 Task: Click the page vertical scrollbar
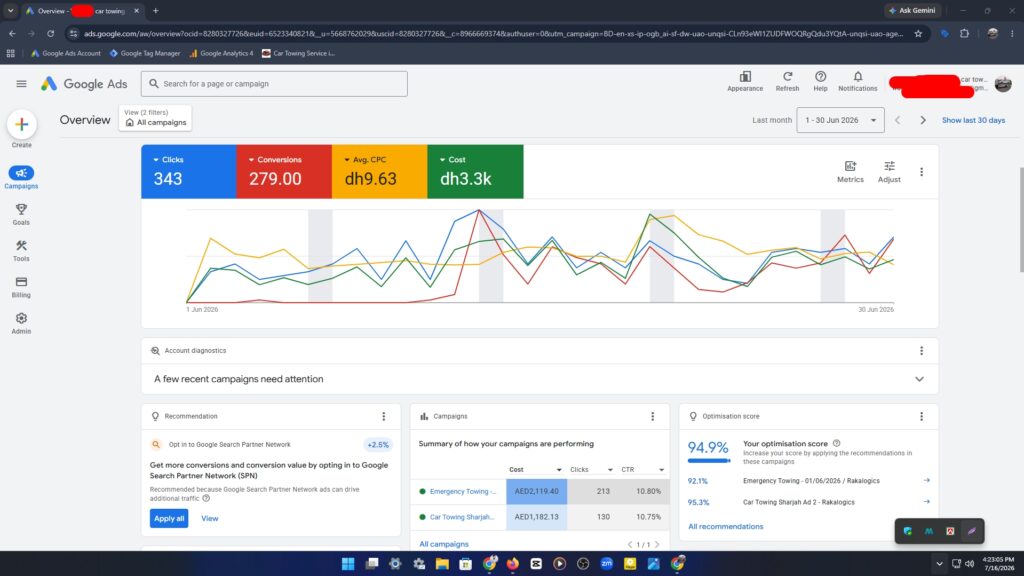click(1021, 220)
